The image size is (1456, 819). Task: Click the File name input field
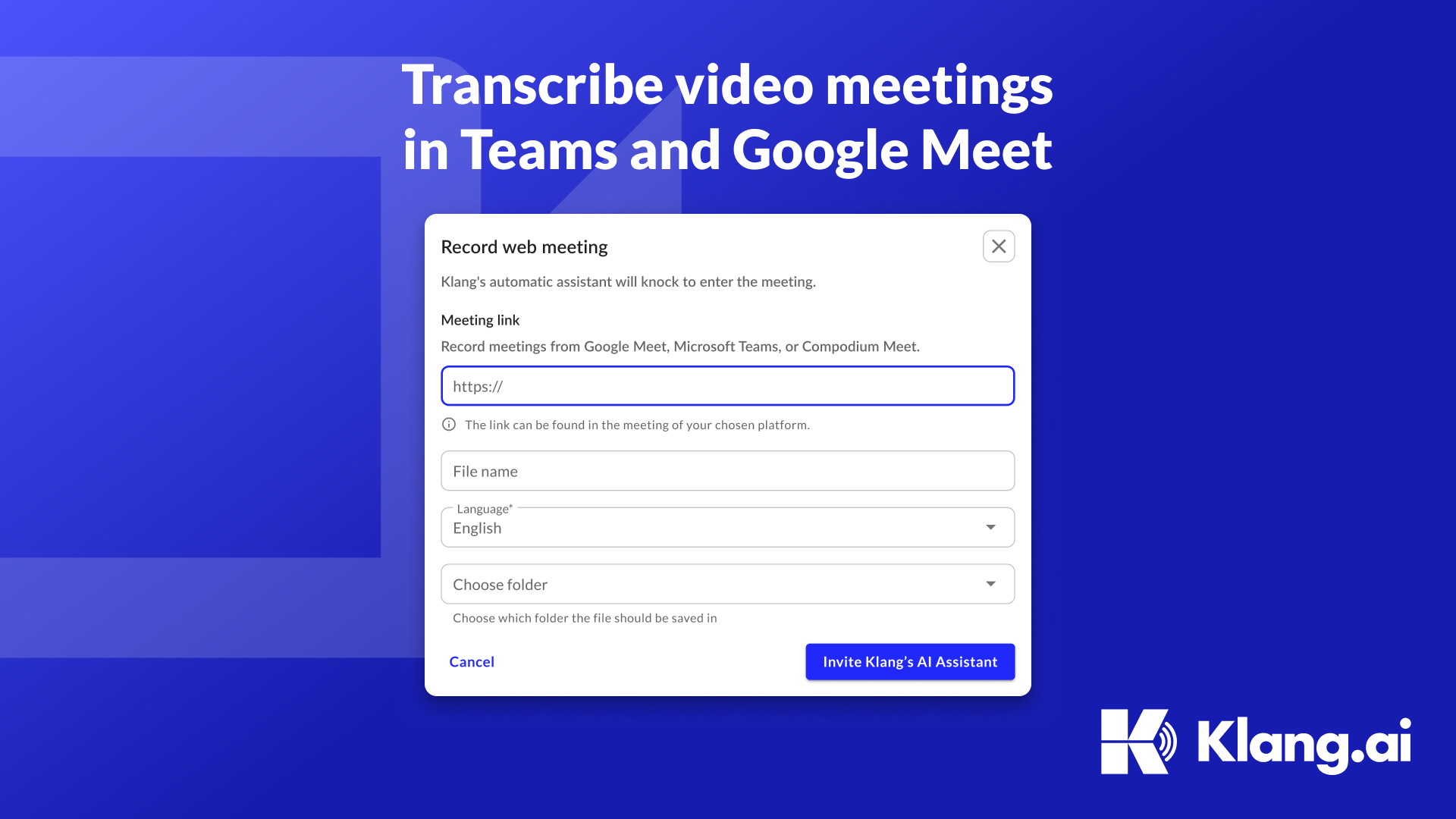[727, 471]
